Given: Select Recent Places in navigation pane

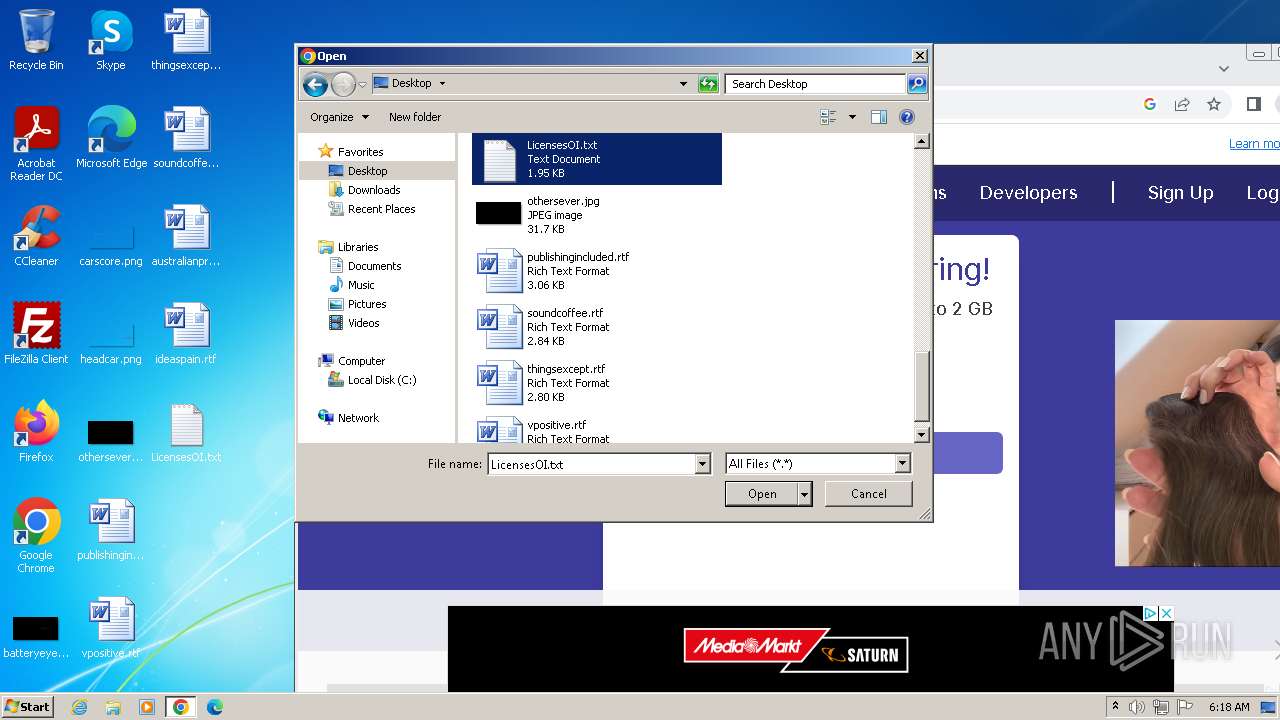Looking at the screenshot, I should [381, 209].
